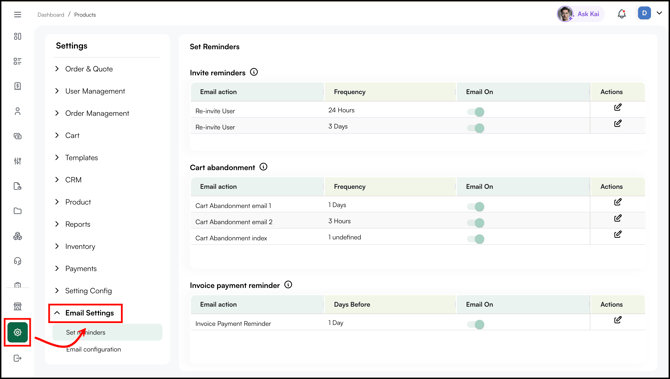Edit the Re-invite User 3 Days reminder
670x379 pixels.
click(617, 123)
